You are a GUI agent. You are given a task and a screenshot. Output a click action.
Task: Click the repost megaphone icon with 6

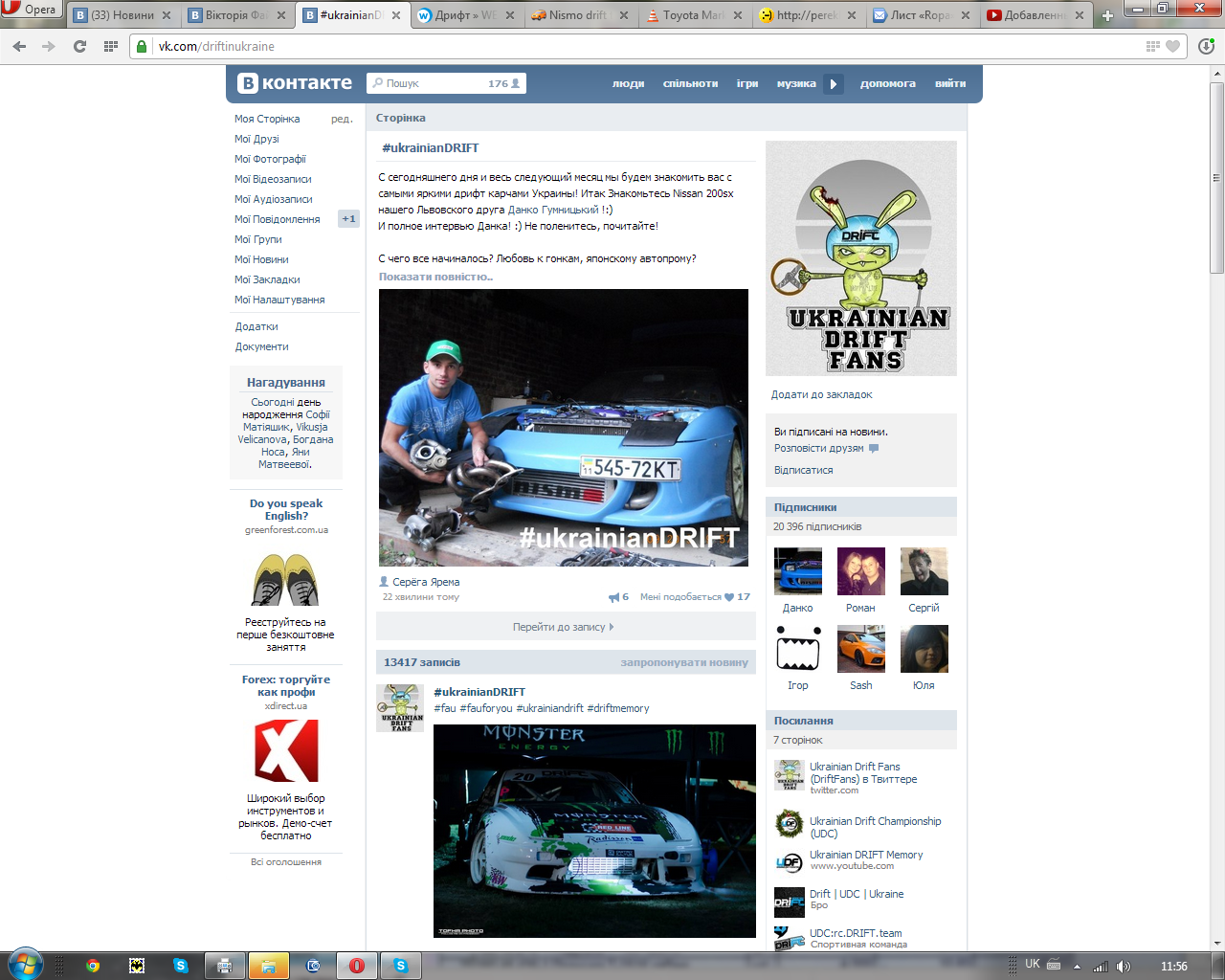pyautogui.click(x=613, y=597)
